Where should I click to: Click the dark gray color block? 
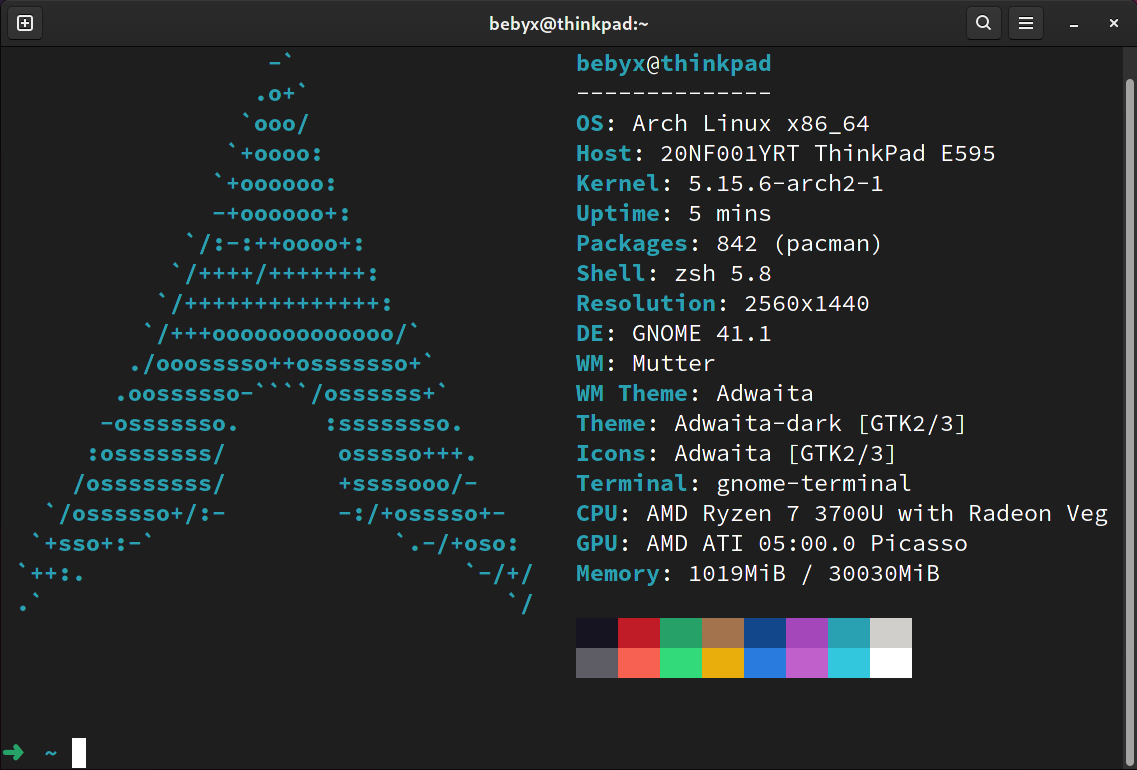(x=597, y=663)
